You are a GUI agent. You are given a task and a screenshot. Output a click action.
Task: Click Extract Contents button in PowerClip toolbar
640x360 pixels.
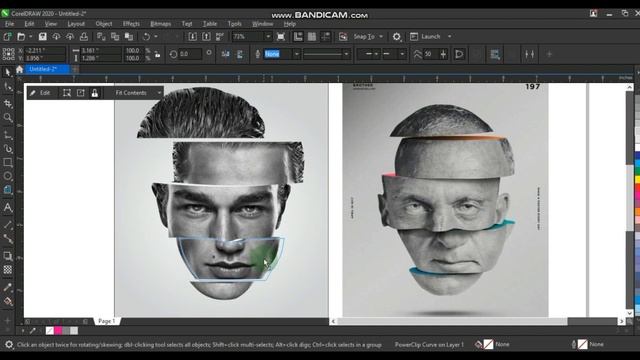81,93
